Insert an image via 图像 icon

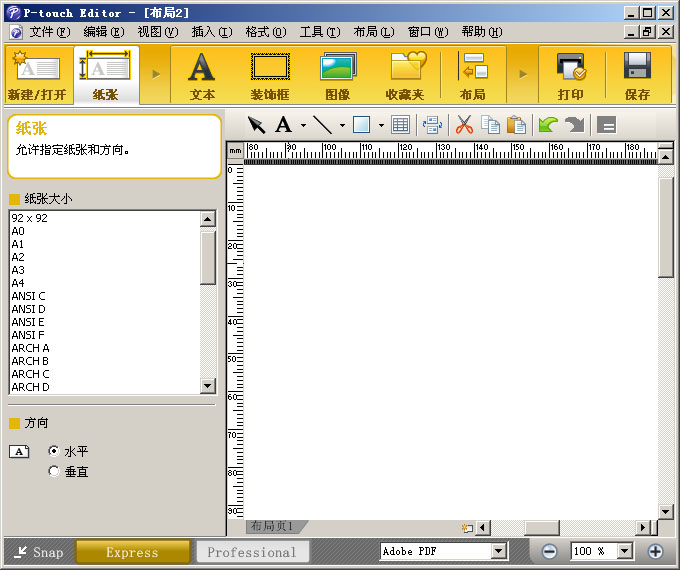tap(338, 75)
